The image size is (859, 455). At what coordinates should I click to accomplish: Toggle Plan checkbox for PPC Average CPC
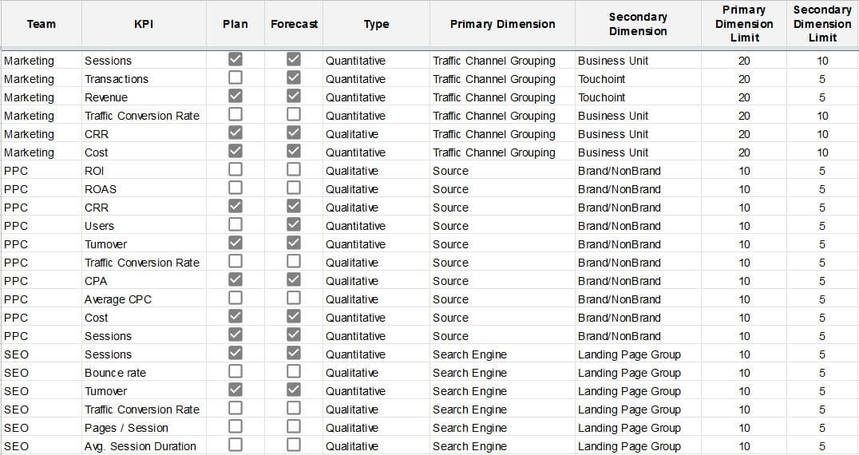(236, 298)
